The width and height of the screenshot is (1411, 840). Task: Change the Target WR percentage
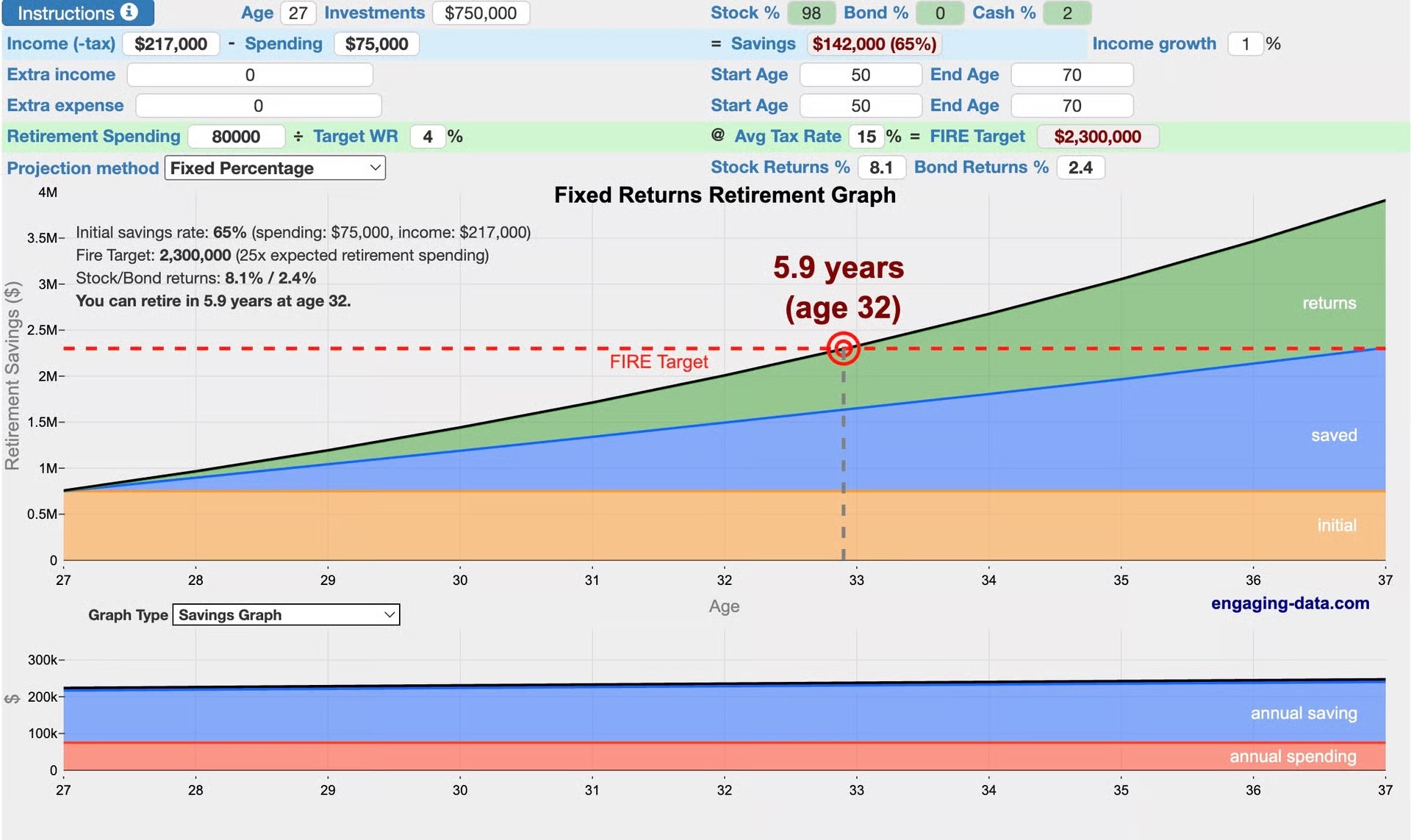coord(428,137)
